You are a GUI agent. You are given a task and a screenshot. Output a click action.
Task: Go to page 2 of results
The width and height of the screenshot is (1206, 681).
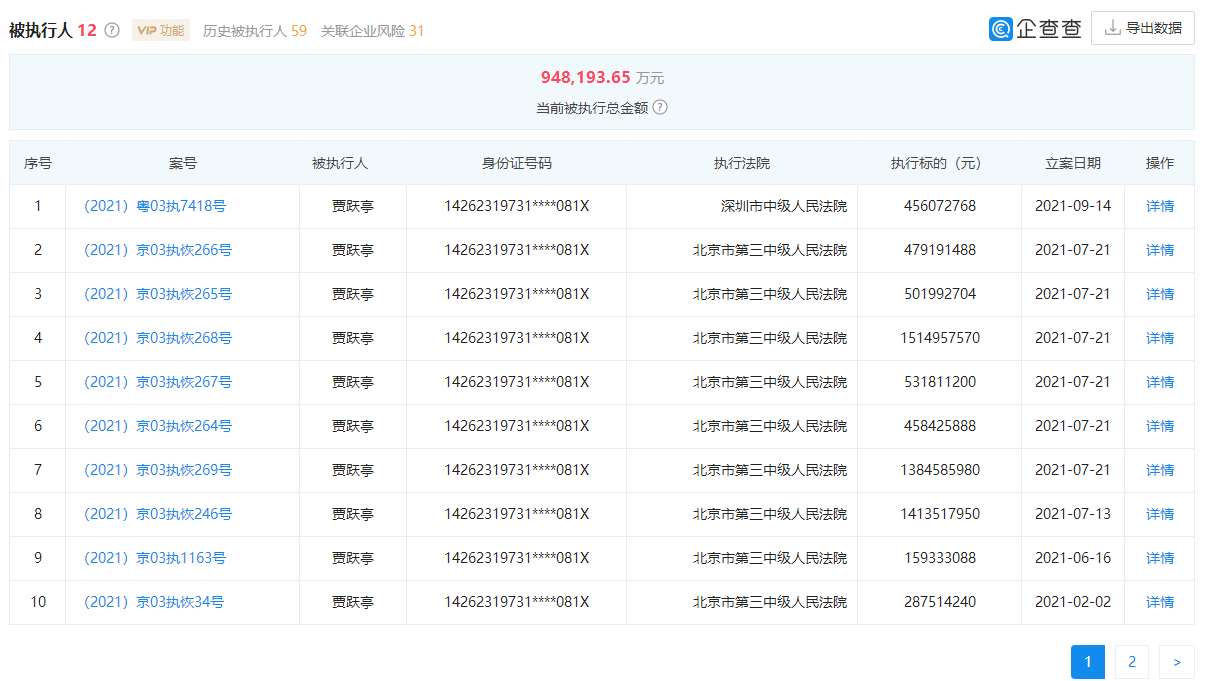[x=1131, y=662]
